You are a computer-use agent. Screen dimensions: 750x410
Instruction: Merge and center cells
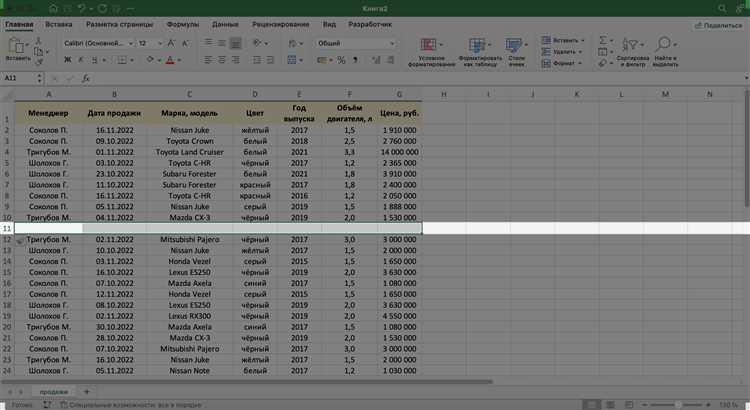(292, 60)
